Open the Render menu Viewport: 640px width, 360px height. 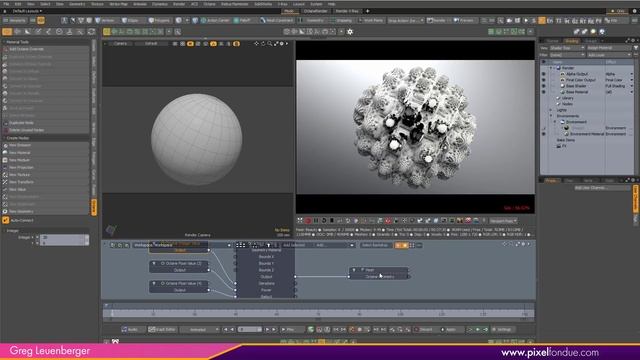pyautogui.click(x=179, y=4)
